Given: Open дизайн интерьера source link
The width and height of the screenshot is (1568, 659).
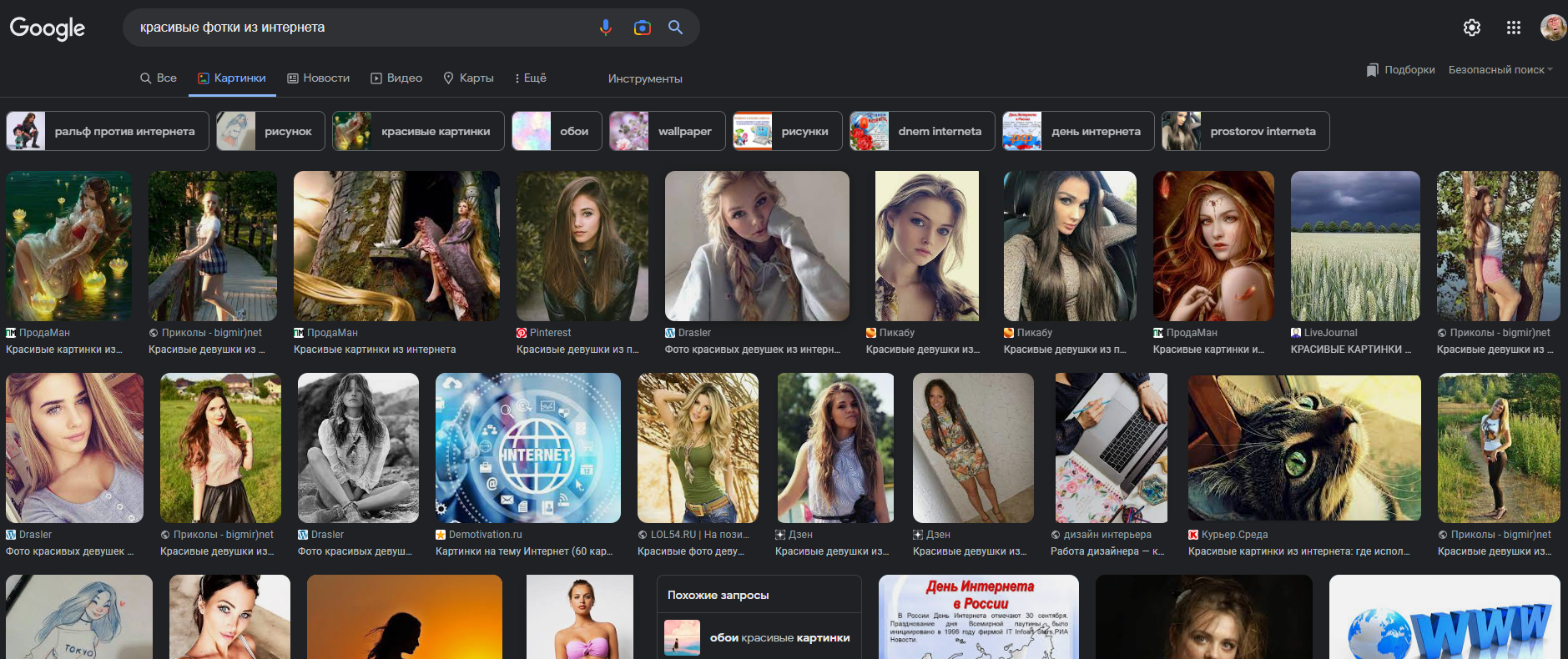Looking at the screenshot, I should (x=1101, y=535).
